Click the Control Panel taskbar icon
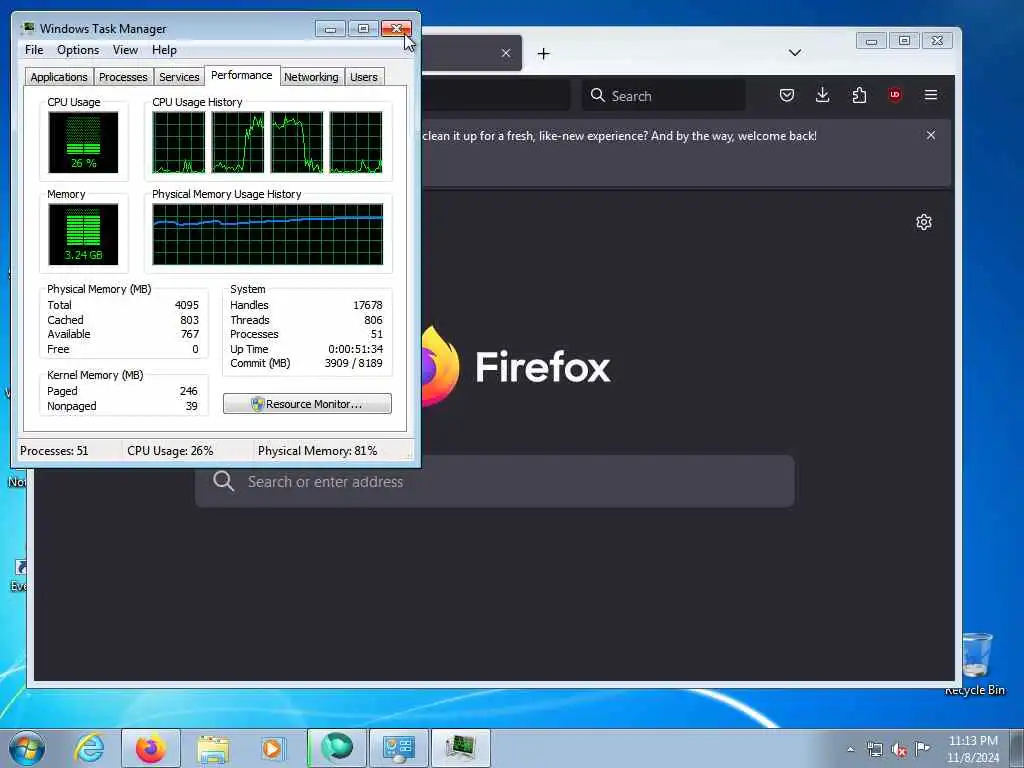 (x=398, y=748)
